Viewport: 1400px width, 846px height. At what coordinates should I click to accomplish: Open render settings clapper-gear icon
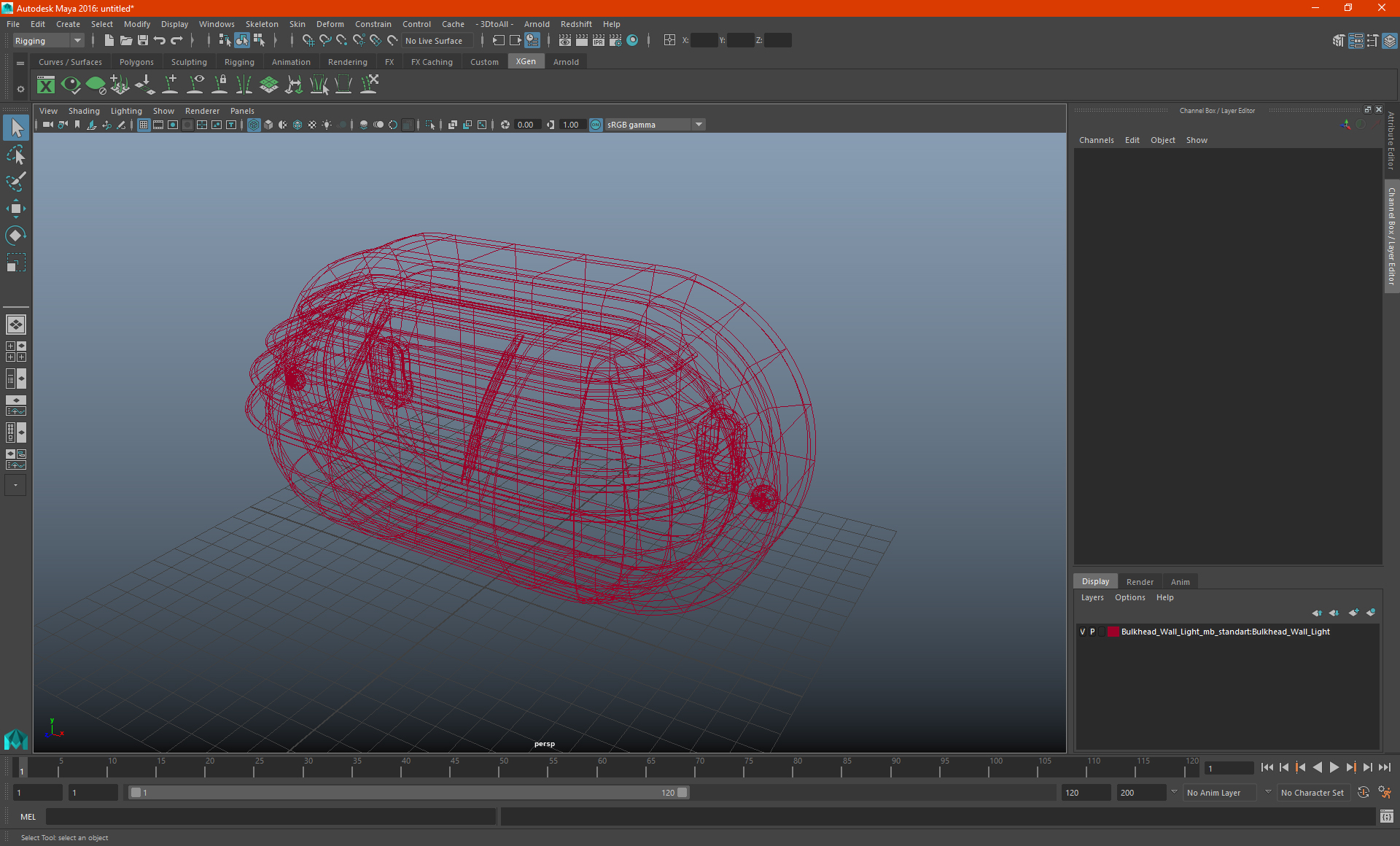615,41
